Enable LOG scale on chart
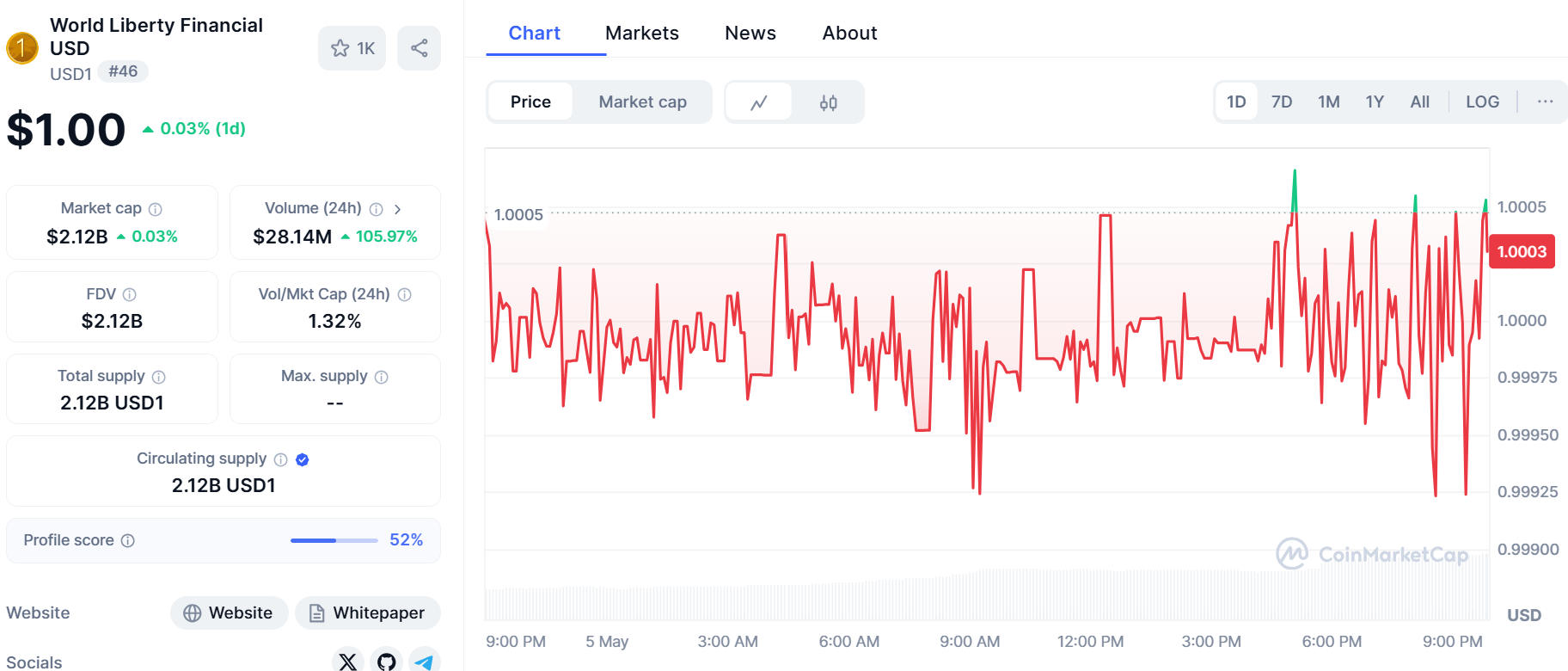The image size is (1568, 671). 1482,102
